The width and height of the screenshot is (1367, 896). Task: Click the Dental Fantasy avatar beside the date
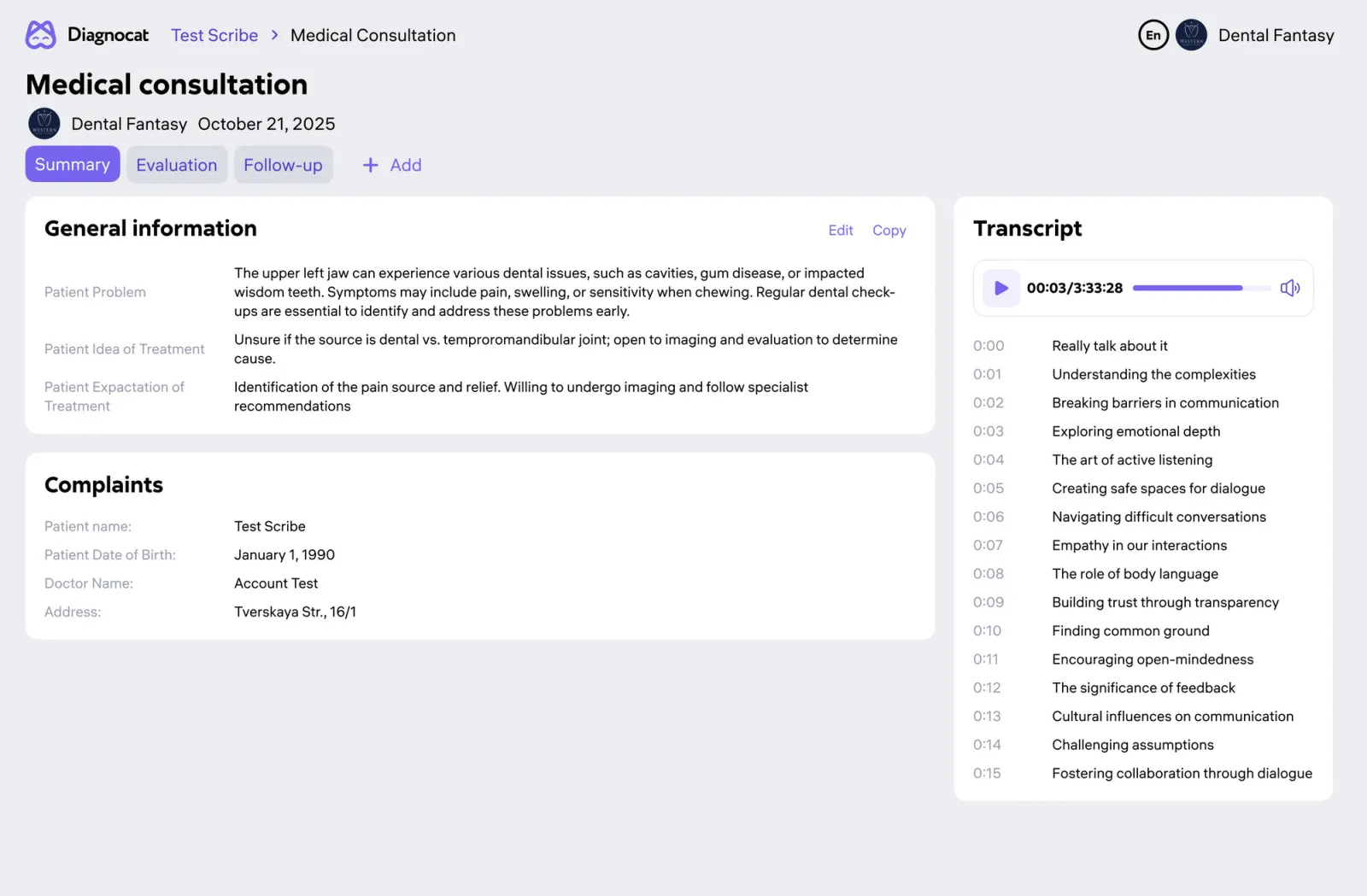point(44,124)
